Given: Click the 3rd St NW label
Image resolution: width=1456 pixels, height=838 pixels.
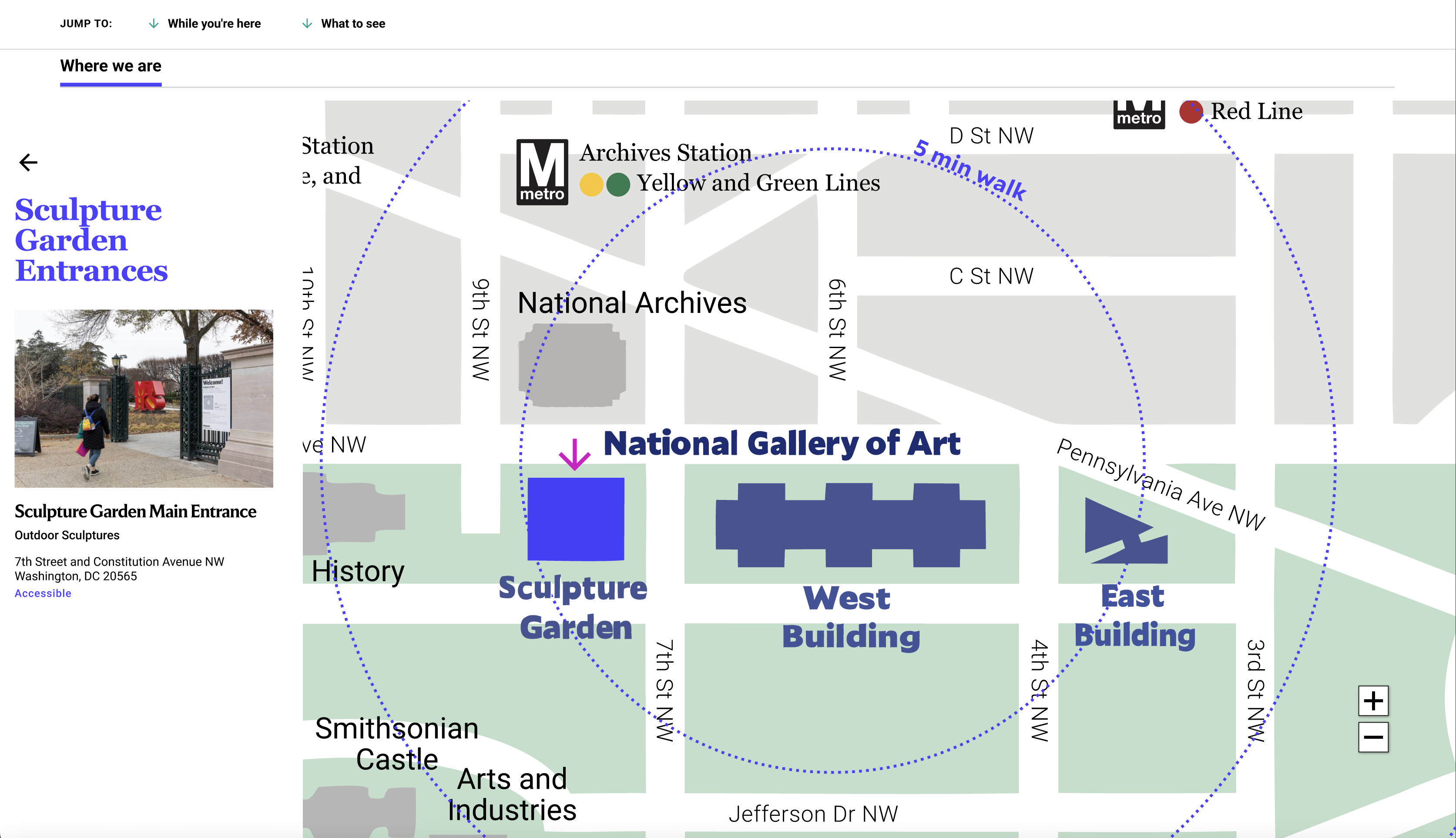Looking at the screenshot, I should pyautogui.click(x=1256, y=691).
